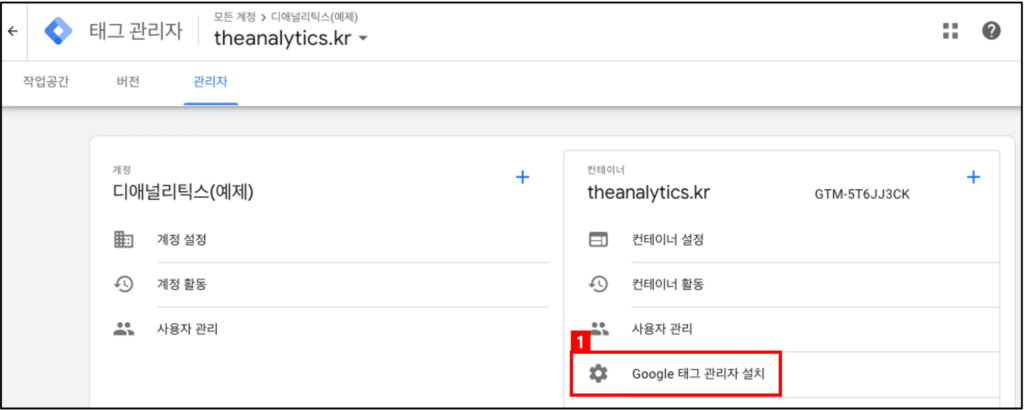The width and height of the screenshot is (1024, 410).
Task: Click the 컨테이너 설정 window icon
Action: (x=598, y=240)
